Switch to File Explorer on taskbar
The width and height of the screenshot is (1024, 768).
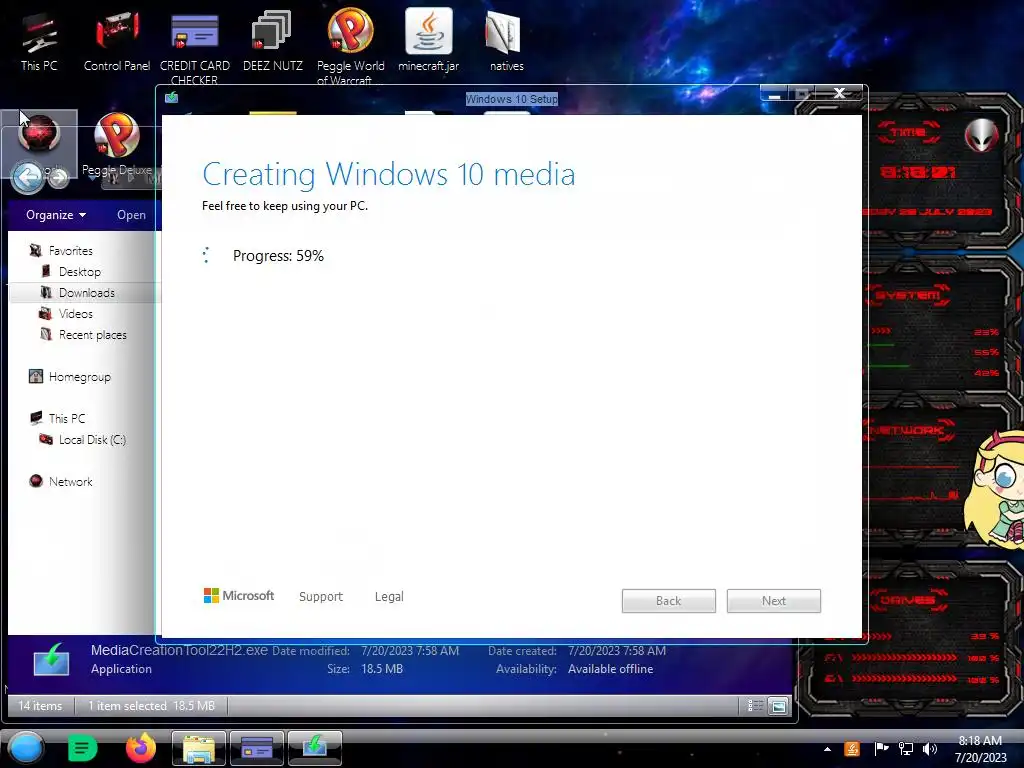point(199,748)
